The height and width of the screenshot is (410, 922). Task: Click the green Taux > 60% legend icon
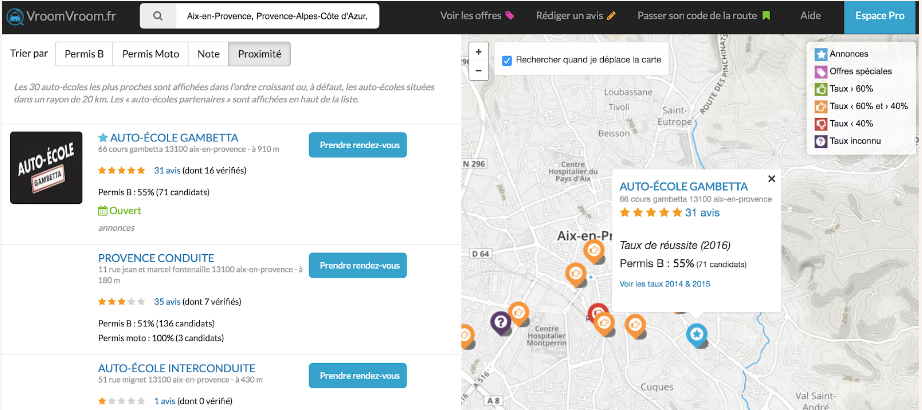[821, 89]
